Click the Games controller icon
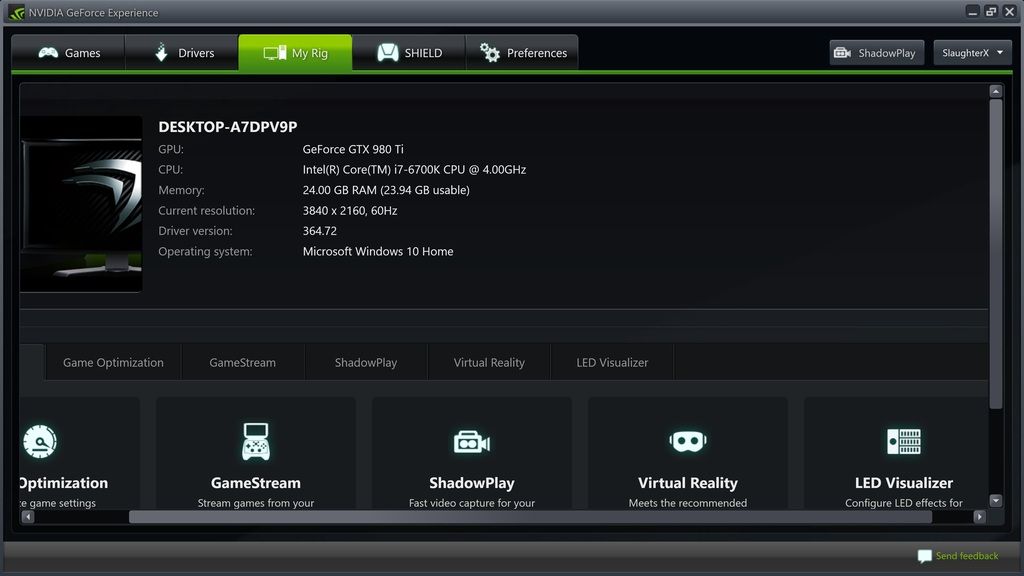 (x=48, y=53)
